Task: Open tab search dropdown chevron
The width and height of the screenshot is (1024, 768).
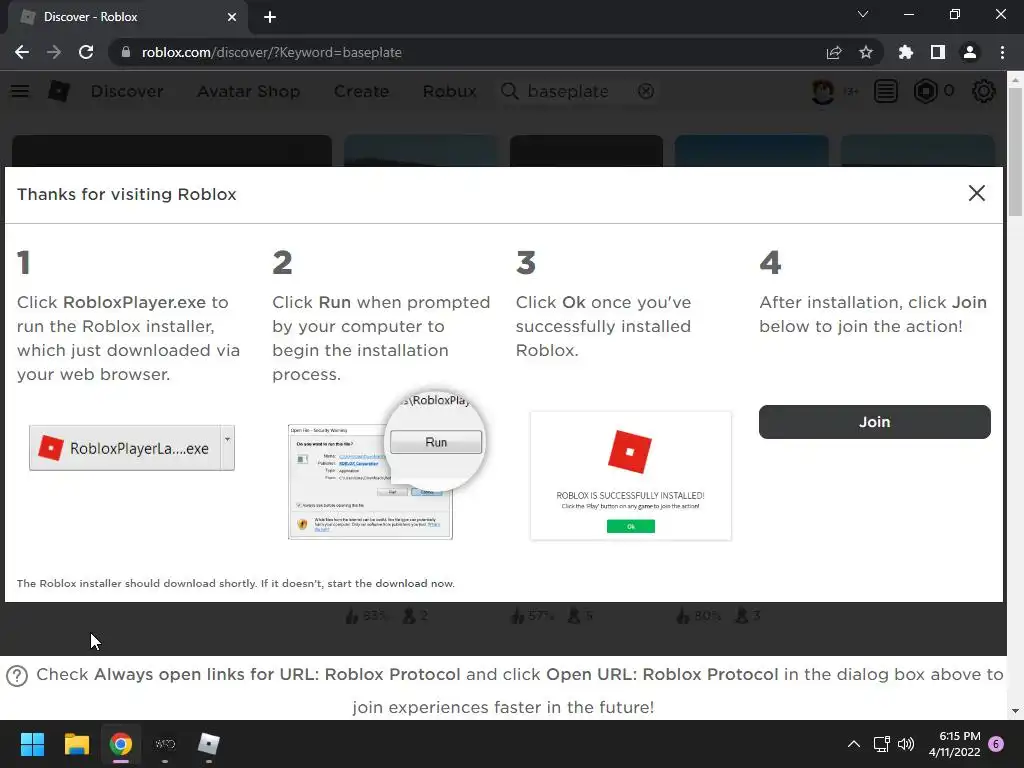Action: (x=863, y=14)
